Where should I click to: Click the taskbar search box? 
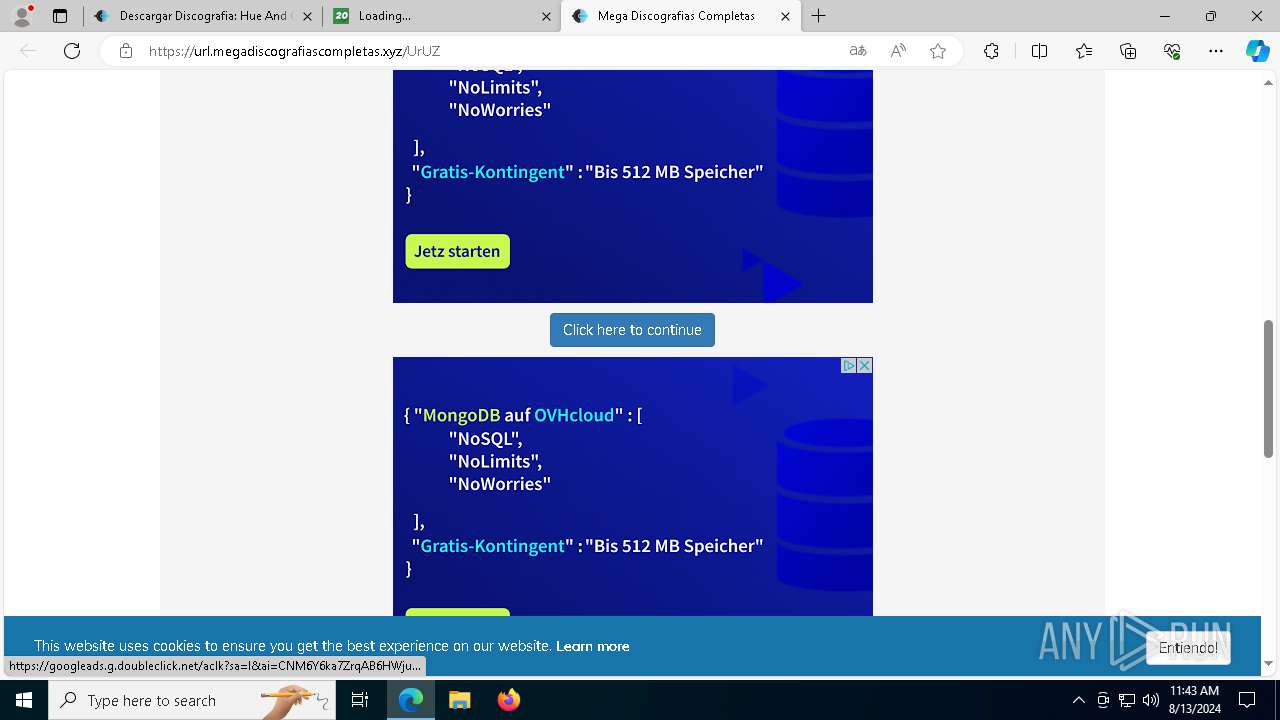pyautogui.click(x=192, y=700)
